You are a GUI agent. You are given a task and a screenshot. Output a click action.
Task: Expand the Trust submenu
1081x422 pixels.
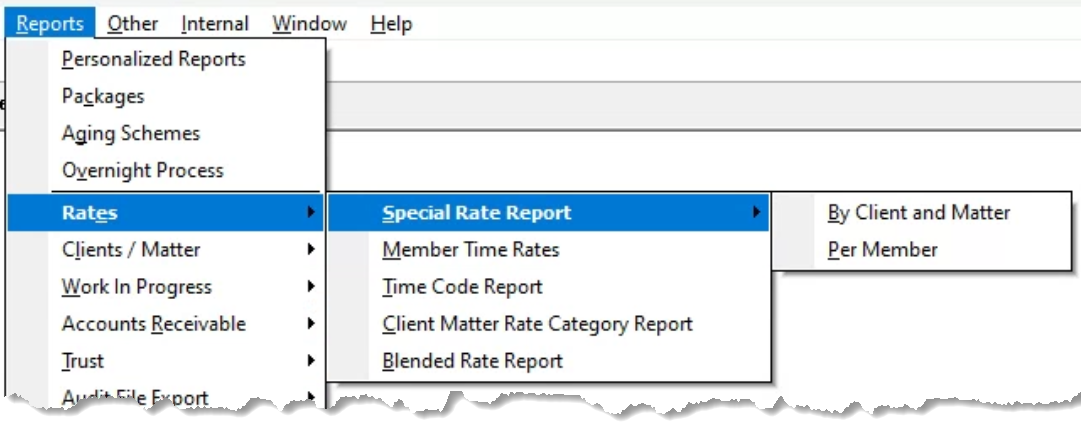click(x=165, y=361)
